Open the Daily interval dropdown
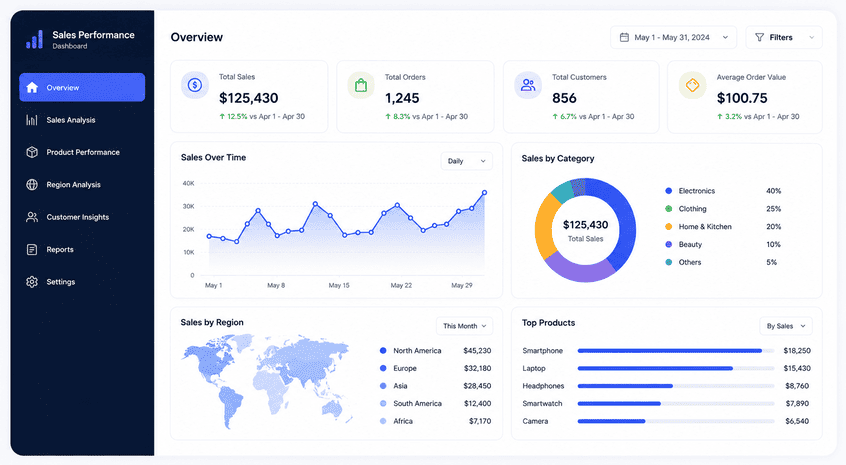The width and height of the screenshot is (846, 465). pyautogui.click(x=467, y=161)
